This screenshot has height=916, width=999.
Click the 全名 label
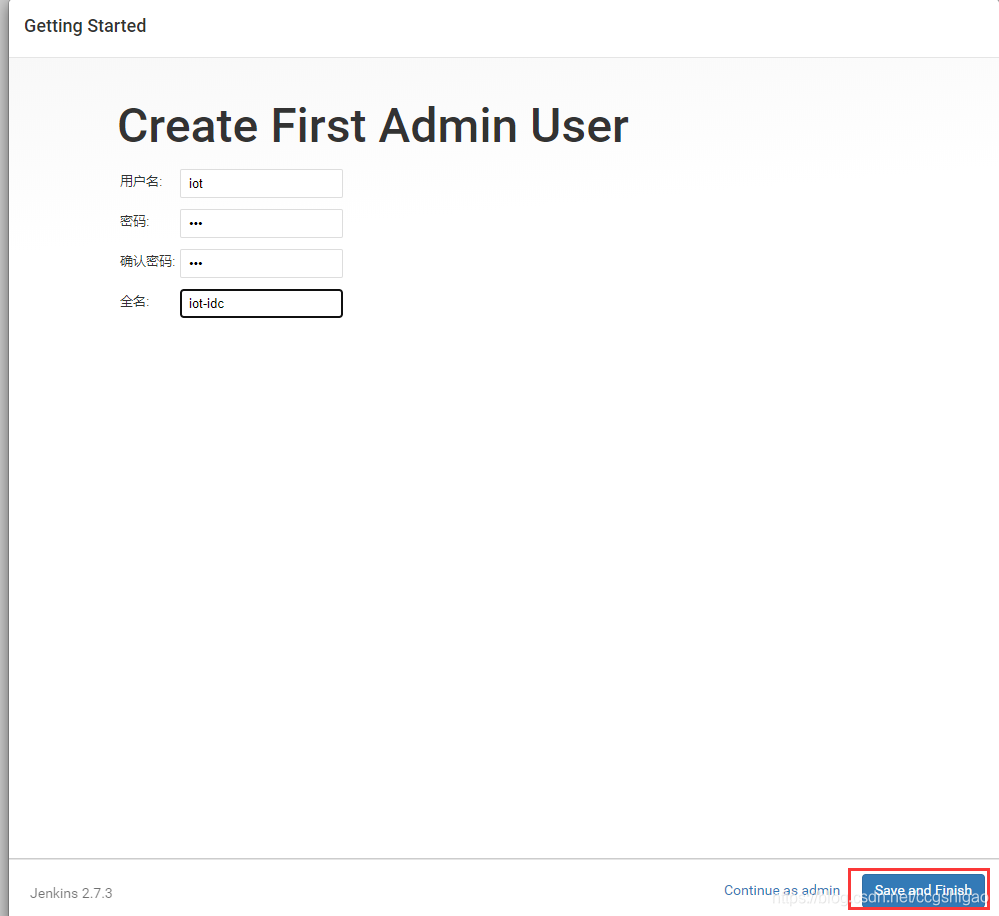(x=134, y=301)
